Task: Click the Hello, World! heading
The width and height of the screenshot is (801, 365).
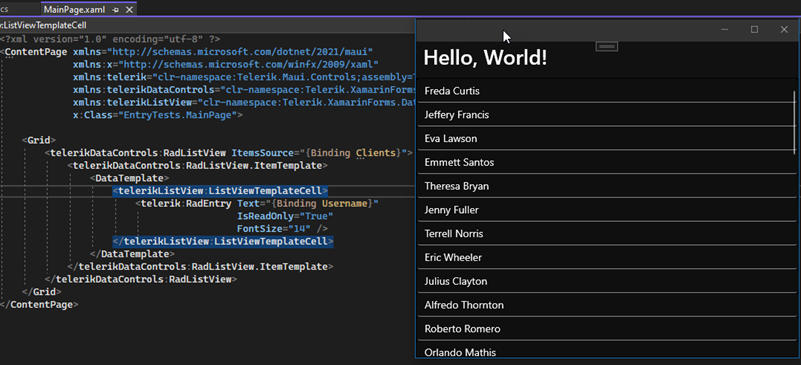Action: point(485,58)
